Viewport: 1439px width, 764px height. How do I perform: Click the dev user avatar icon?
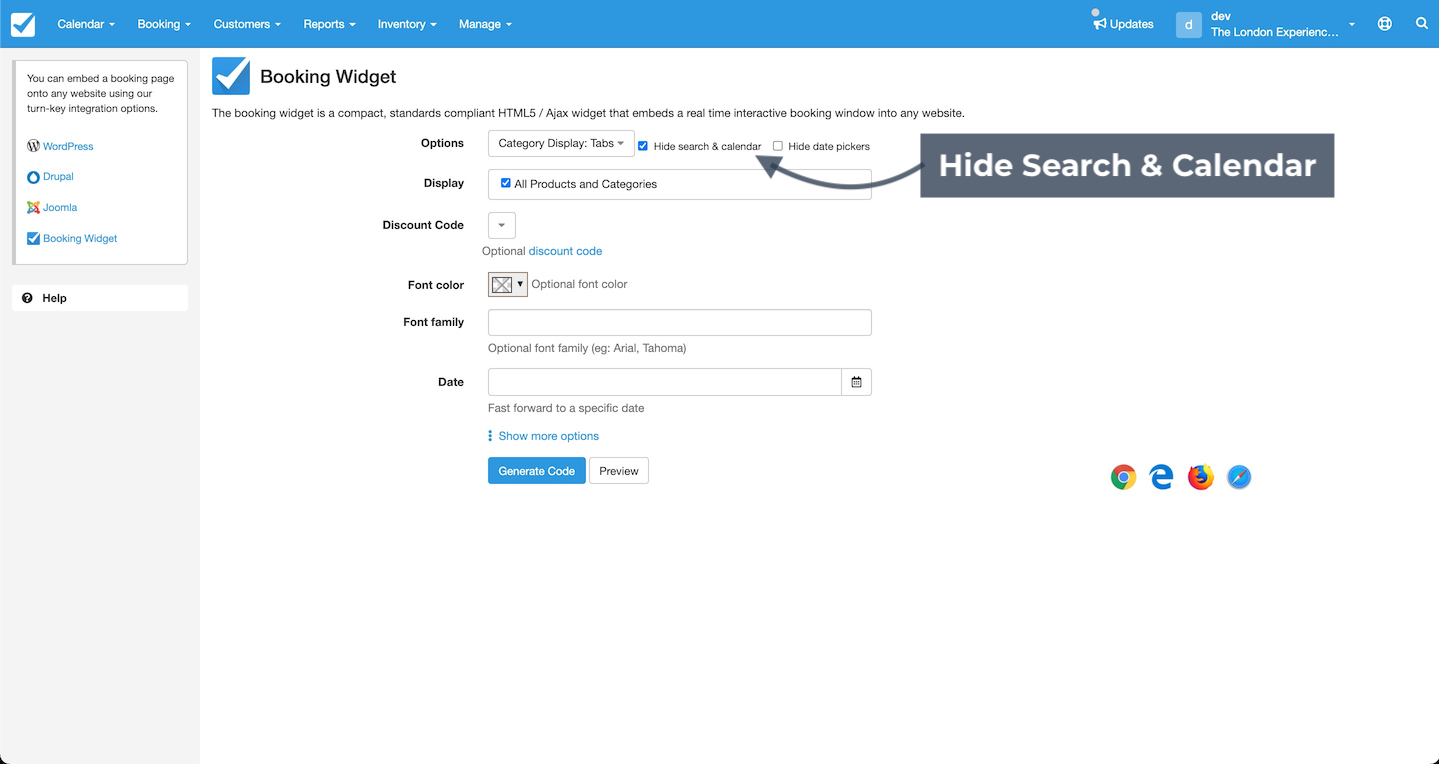1188,24
